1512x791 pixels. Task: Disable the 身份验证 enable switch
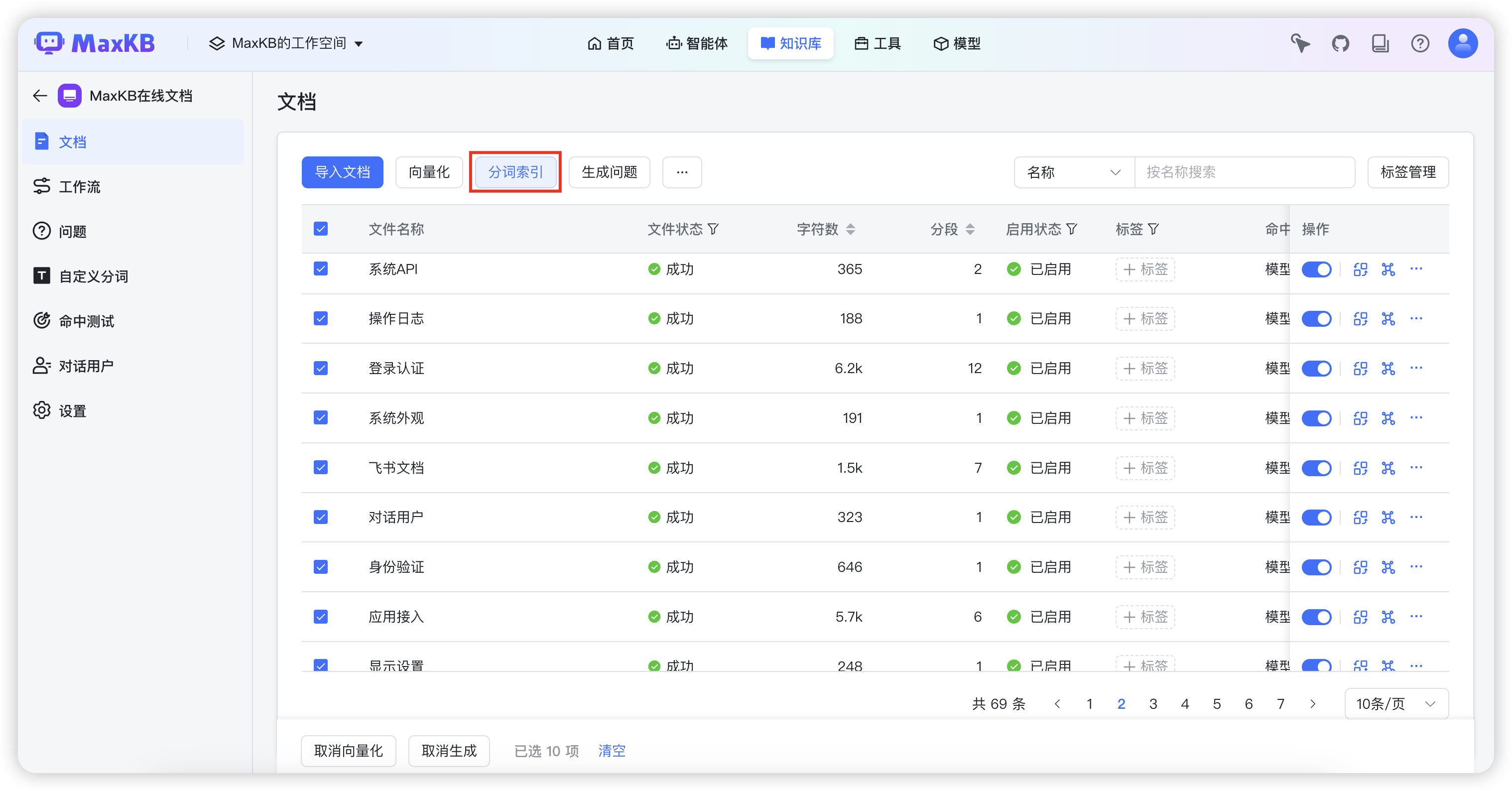click(x=1317, y=567)
